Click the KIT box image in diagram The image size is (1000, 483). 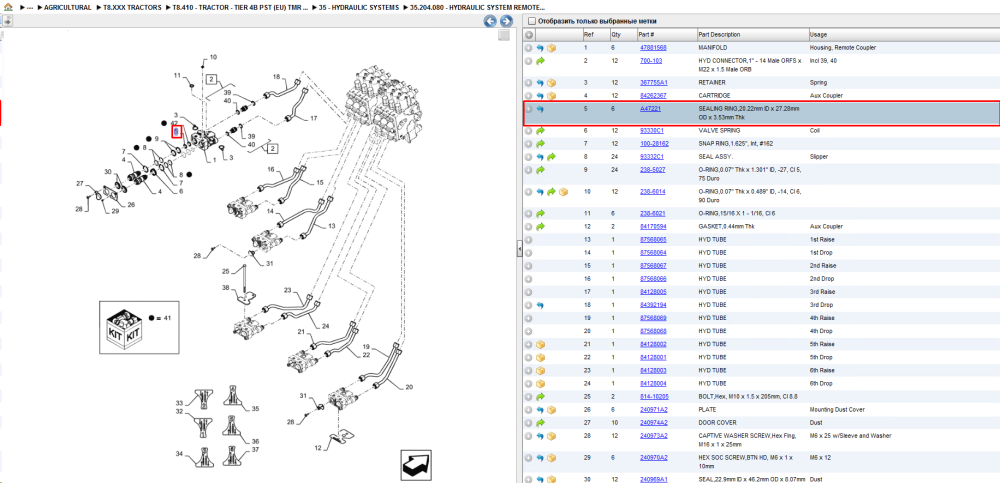click(122, 329)
